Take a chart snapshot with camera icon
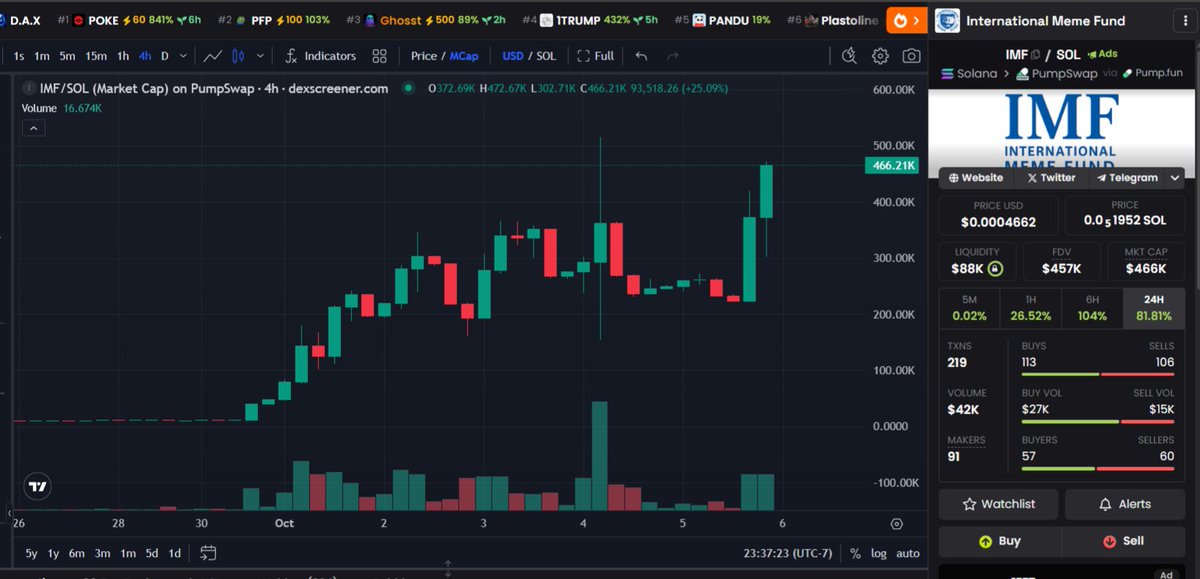 [911, 56]
